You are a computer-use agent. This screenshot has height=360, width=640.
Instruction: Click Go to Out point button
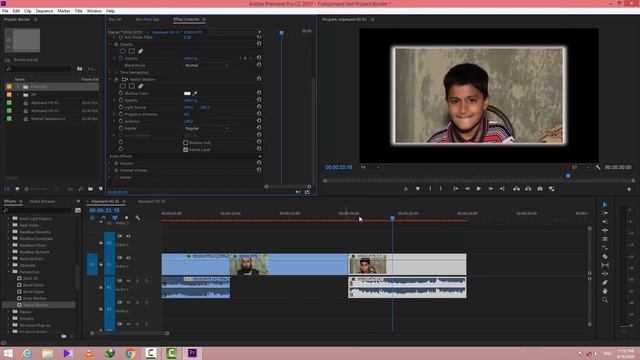(x=502, y=189)
